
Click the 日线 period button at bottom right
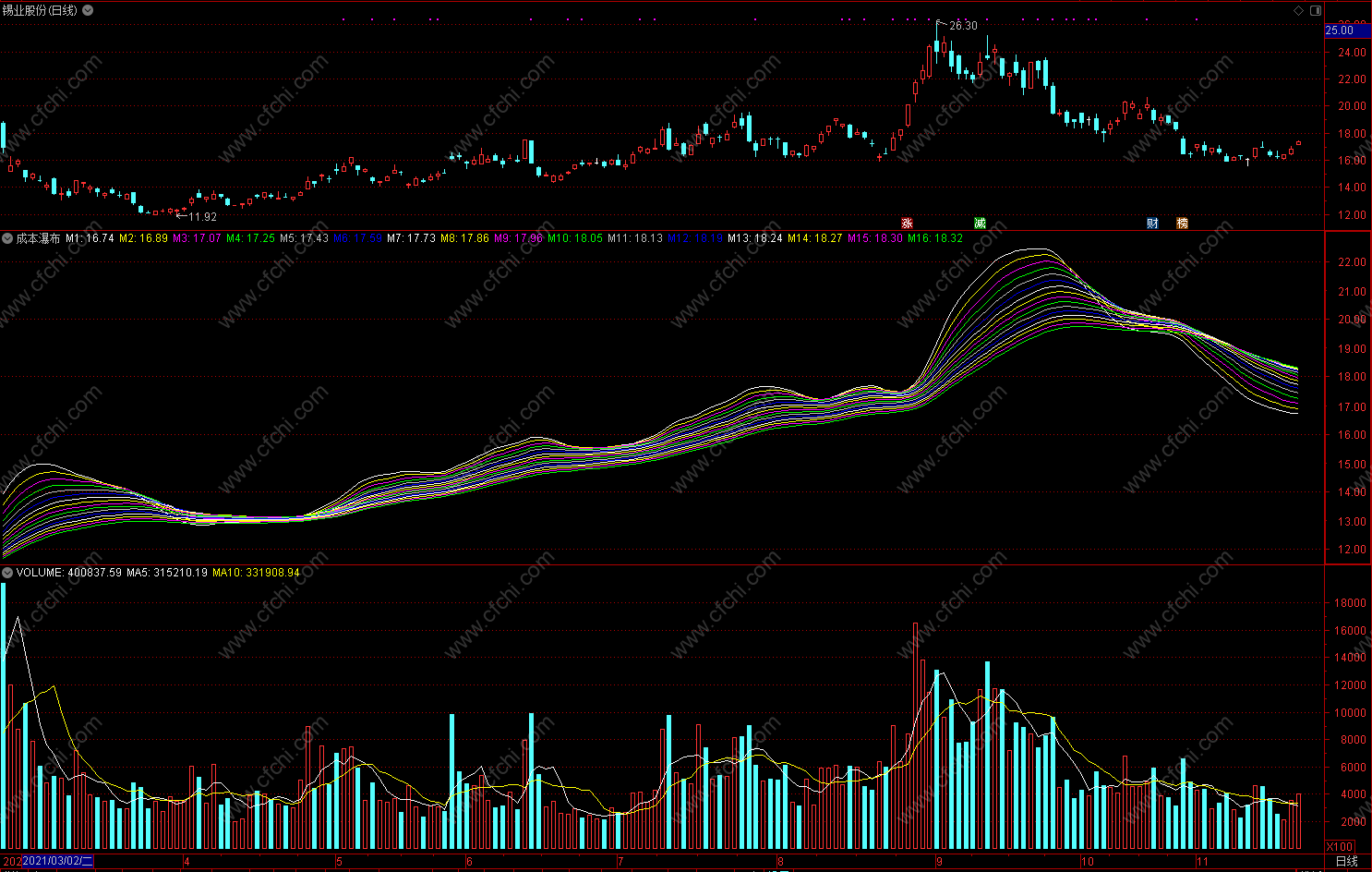click(1347, 862)
